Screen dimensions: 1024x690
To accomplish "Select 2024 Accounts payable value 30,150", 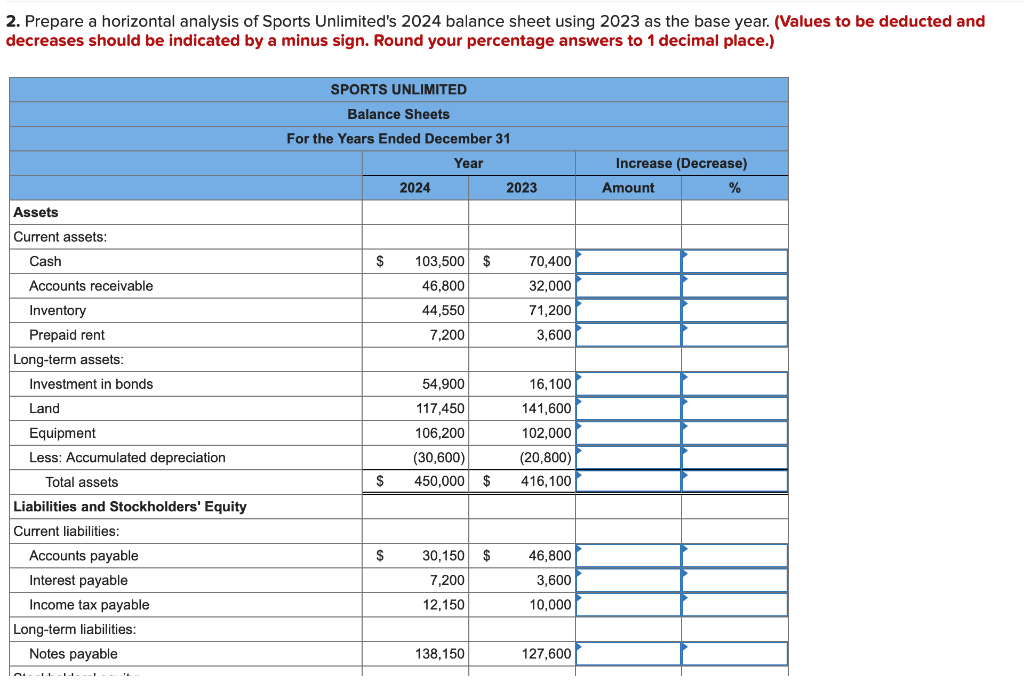I will click(x=443, y=556).
